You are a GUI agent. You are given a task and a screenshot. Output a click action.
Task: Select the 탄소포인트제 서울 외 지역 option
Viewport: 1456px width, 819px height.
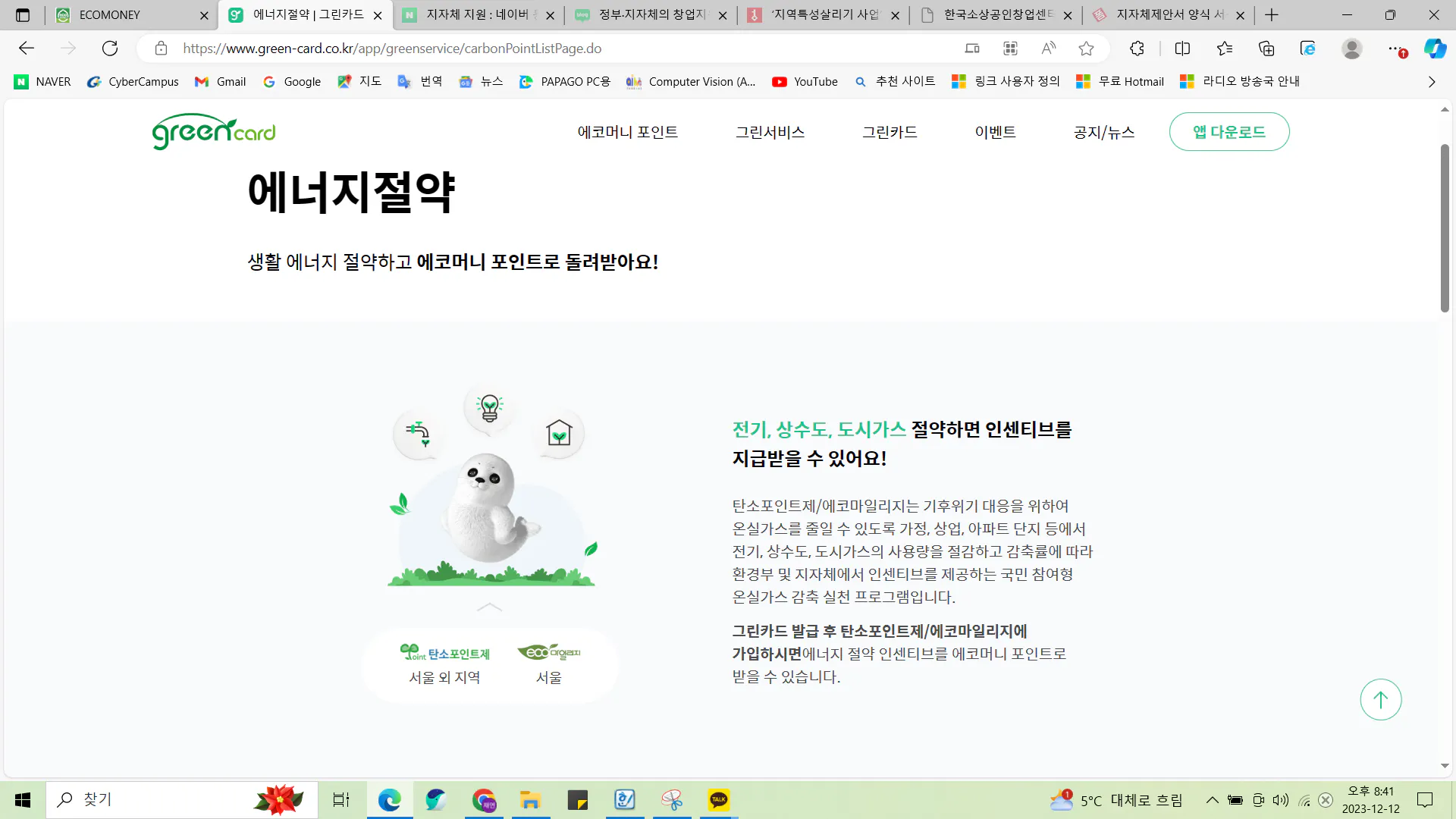pos(445,664)
